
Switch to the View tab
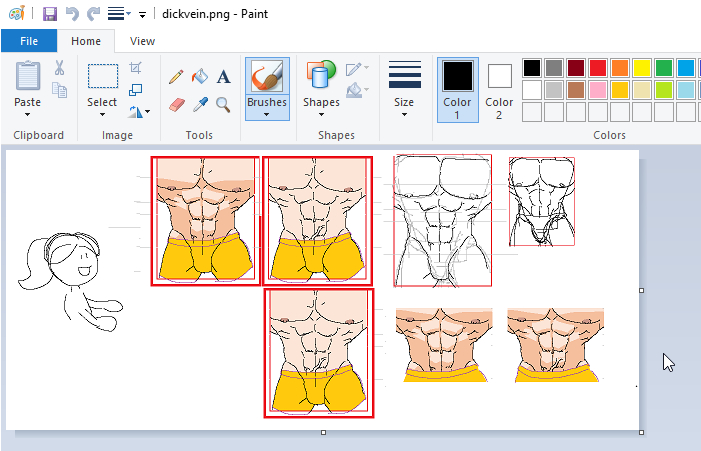[142, 41]
